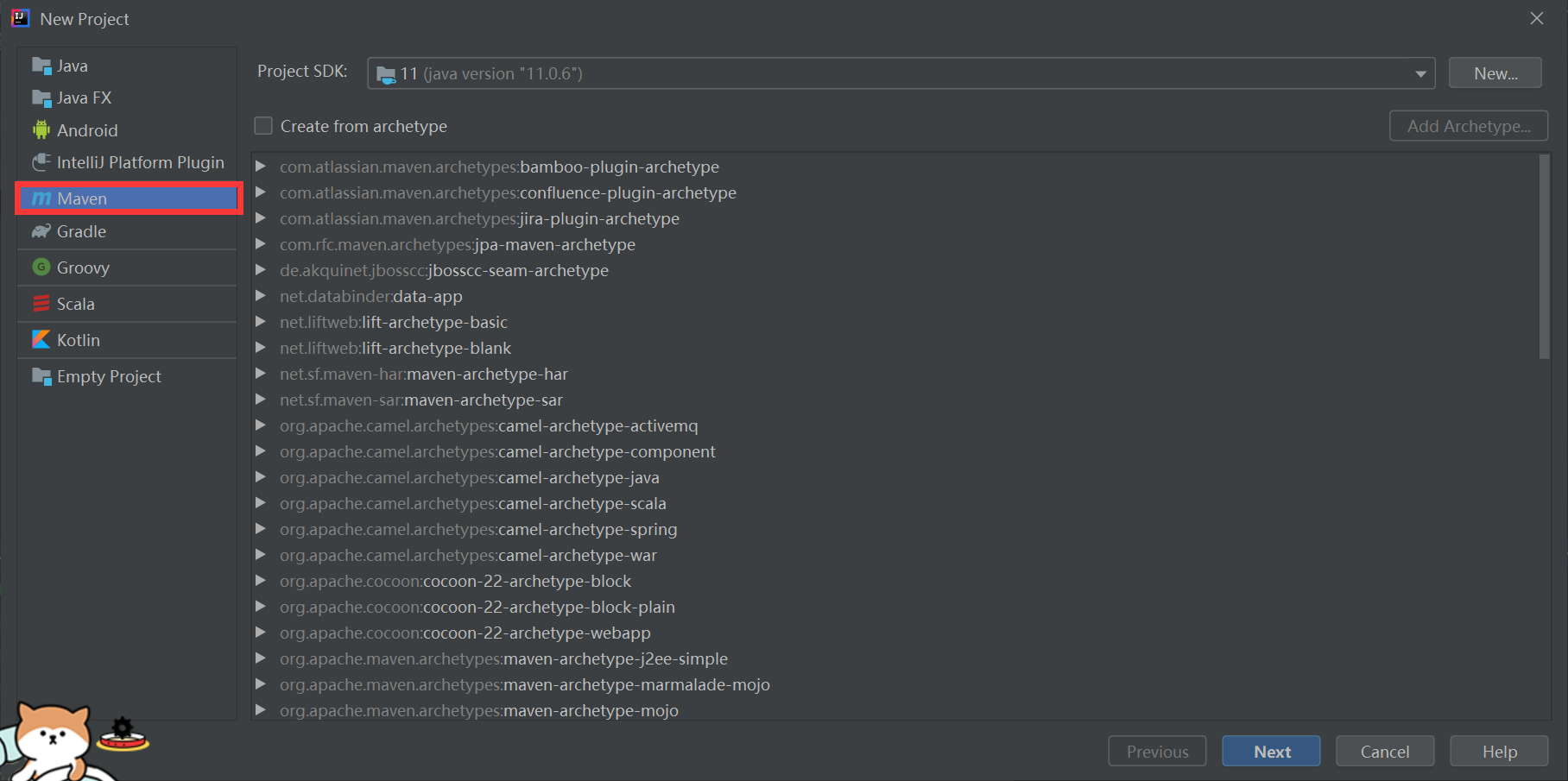Select camel-archetype-component row
Viewport: 1568px width, 781px height.
coord(895,451)
